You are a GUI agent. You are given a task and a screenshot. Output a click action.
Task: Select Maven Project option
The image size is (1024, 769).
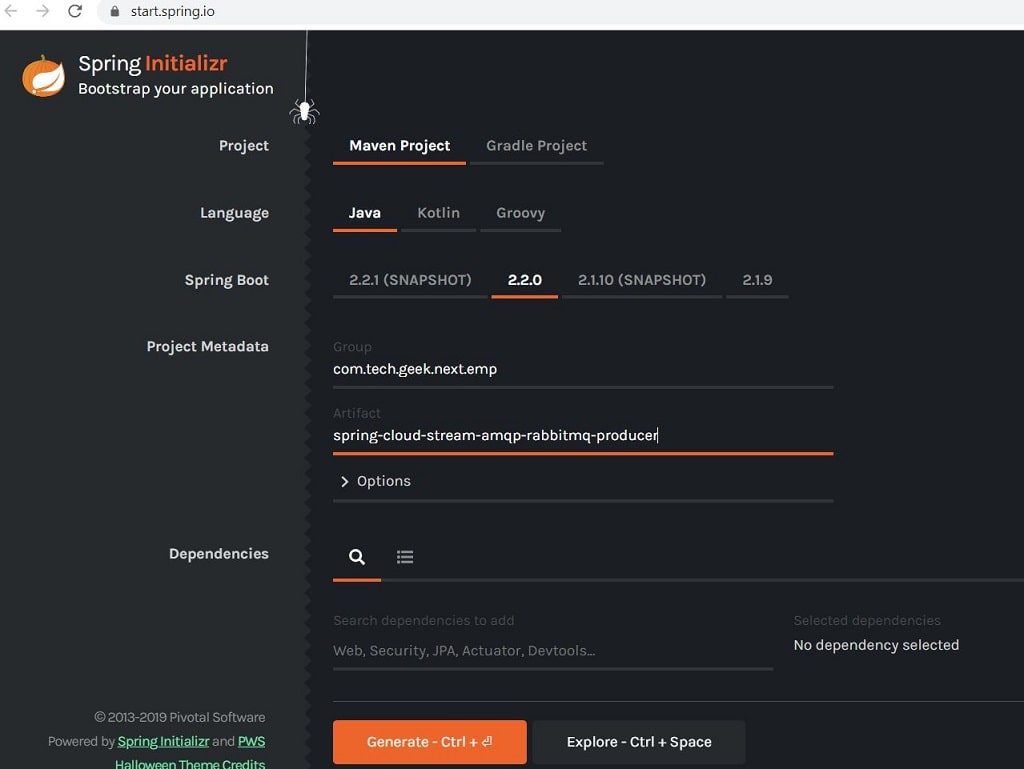coord(400,146)
